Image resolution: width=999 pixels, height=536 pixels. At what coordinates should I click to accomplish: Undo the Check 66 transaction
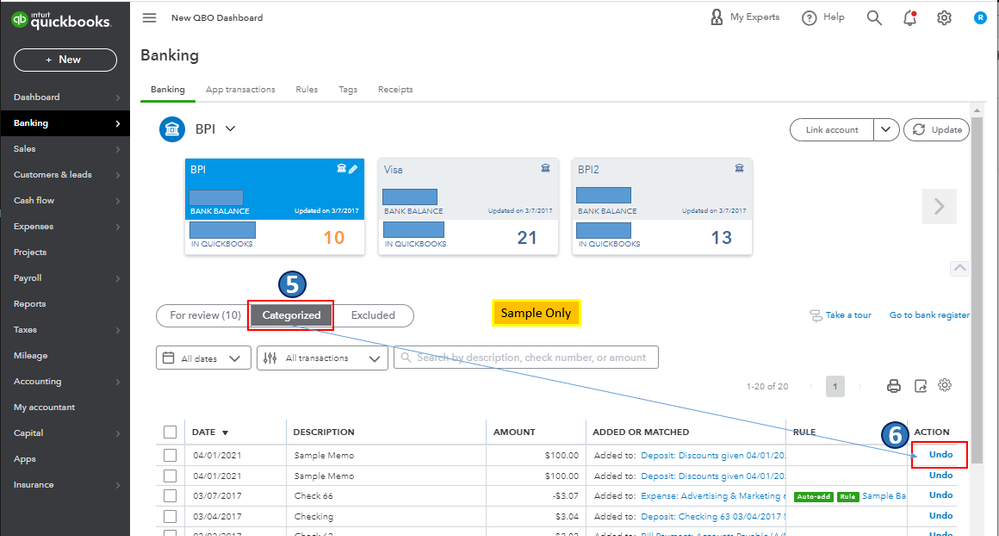pos(940,495)
